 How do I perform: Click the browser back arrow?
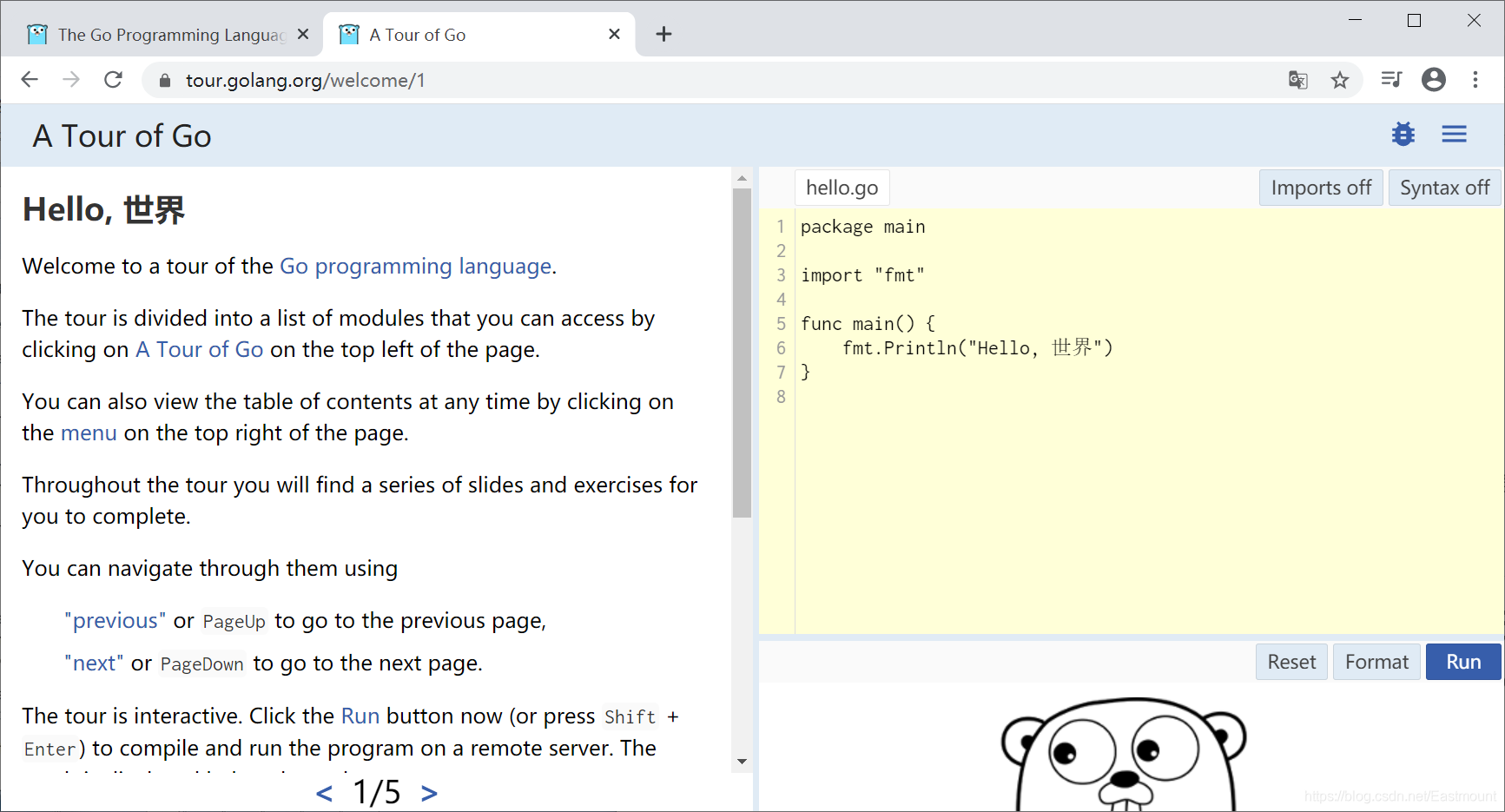[30, 80]
